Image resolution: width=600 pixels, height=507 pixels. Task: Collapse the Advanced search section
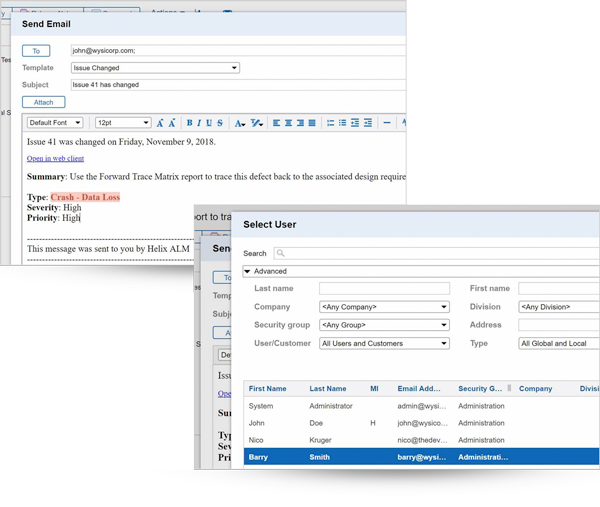(x=248, y=271)
